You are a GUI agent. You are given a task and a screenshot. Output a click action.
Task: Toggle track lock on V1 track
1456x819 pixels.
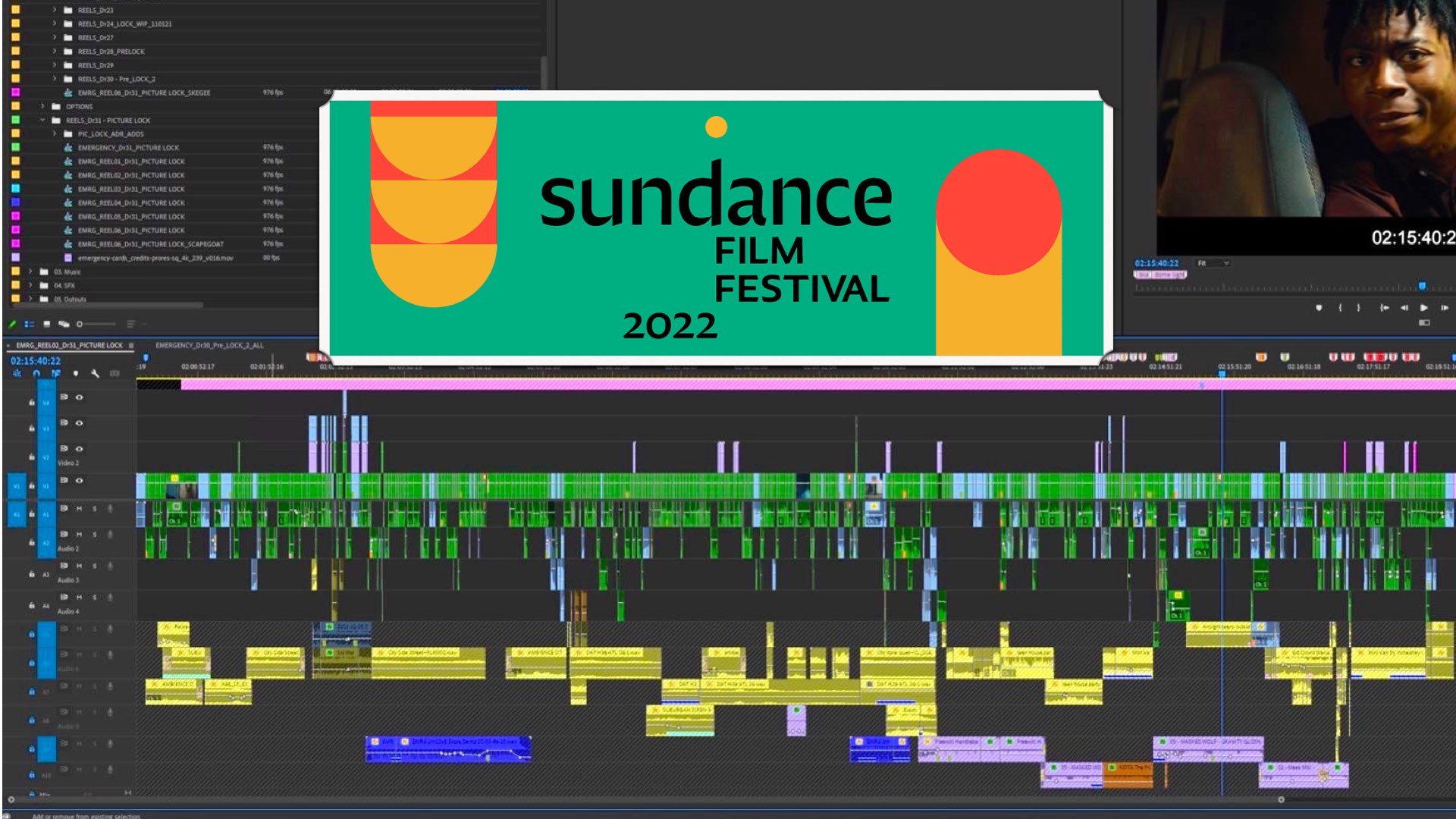click(x=31, y=485)
